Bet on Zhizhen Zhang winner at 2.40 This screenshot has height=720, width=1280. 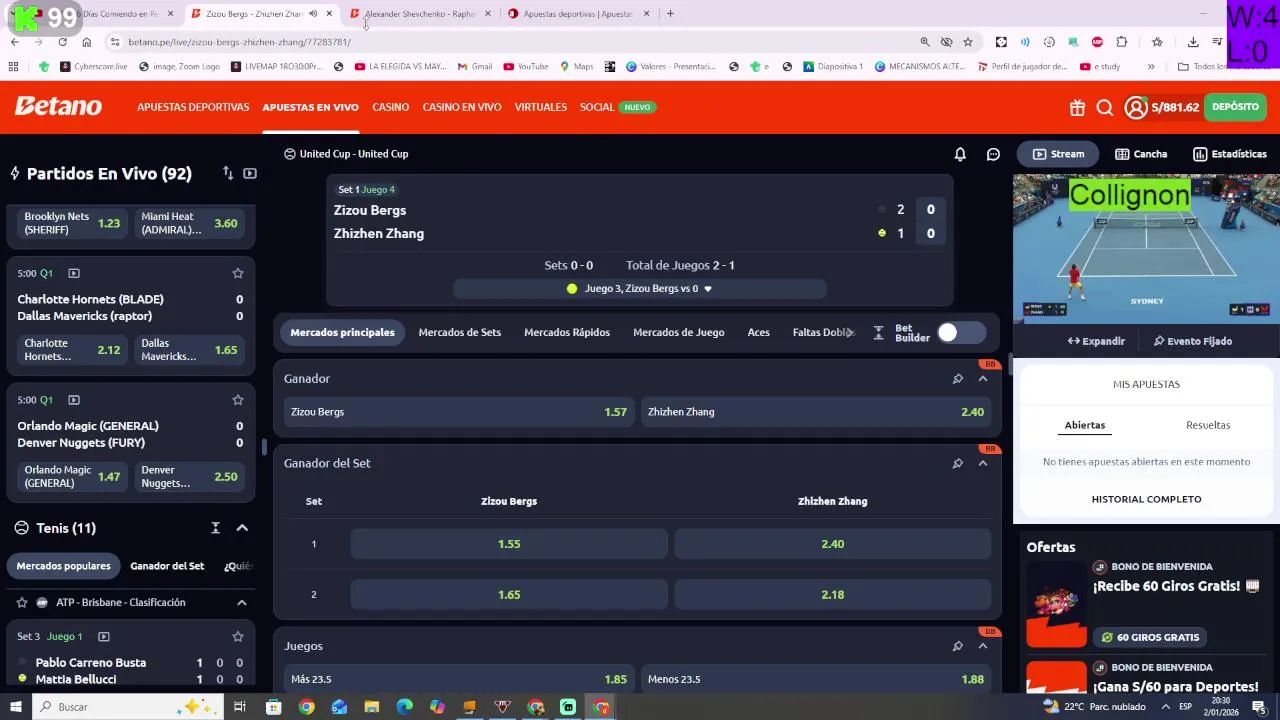click(816, 412)
